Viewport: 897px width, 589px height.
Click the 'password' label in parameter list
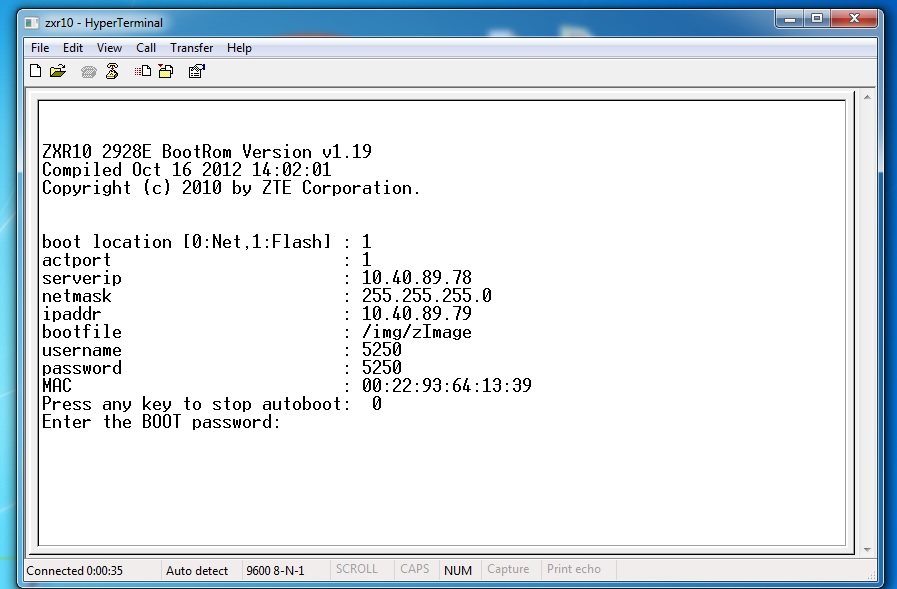(82, 368)
